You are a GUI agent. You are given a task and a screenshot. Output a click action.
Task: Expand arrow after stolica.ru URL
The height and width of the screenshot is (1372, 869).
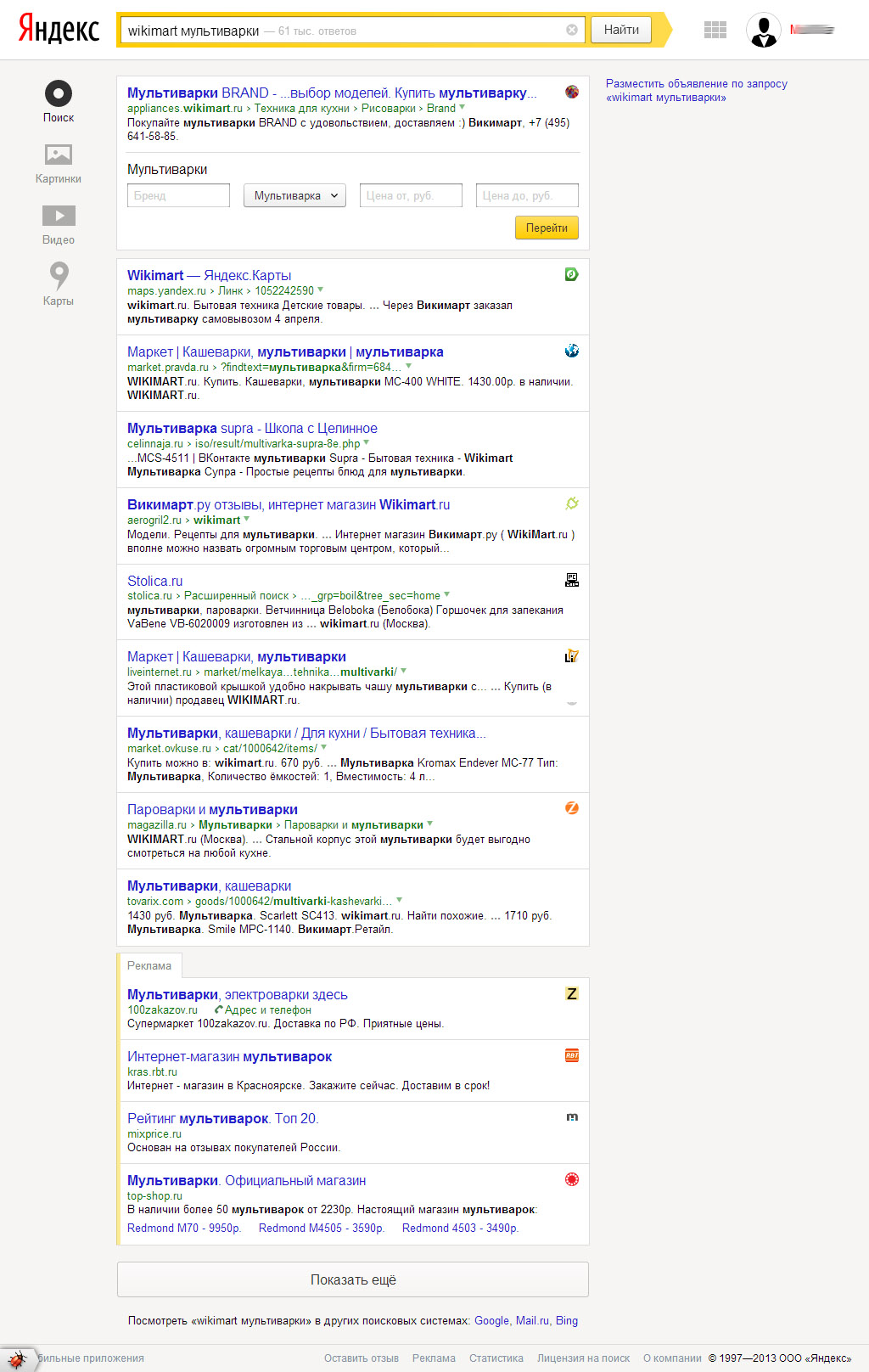click(447, 595)
